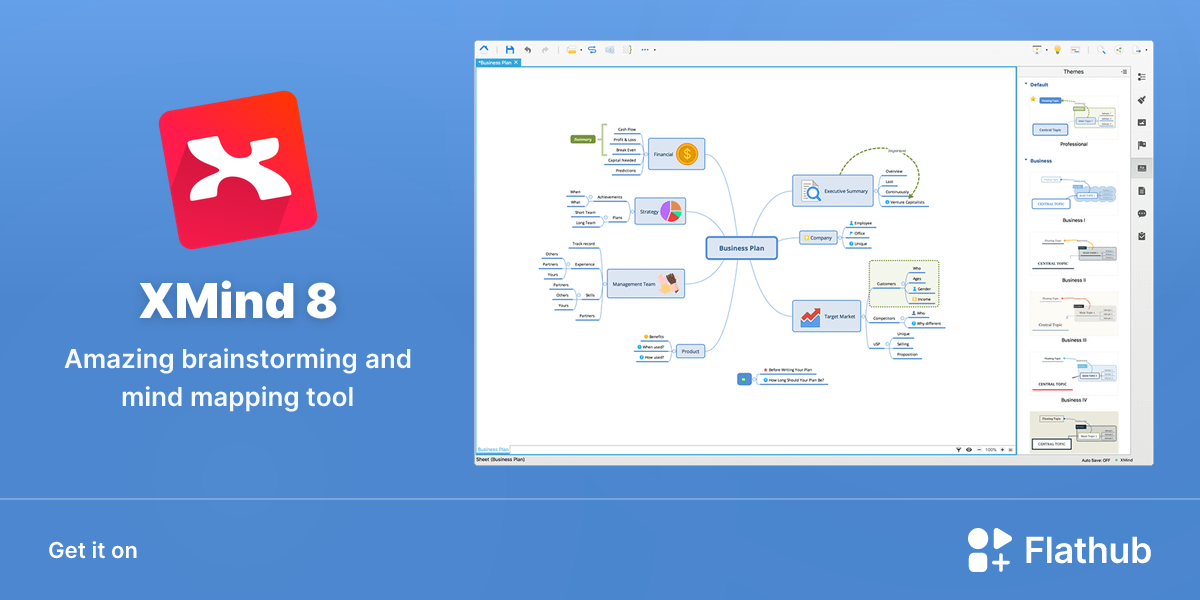Screen dimensions: 1200x600
Task: Open the format paintbrush sidebar panel
Action: click(x=1142, y=100)
